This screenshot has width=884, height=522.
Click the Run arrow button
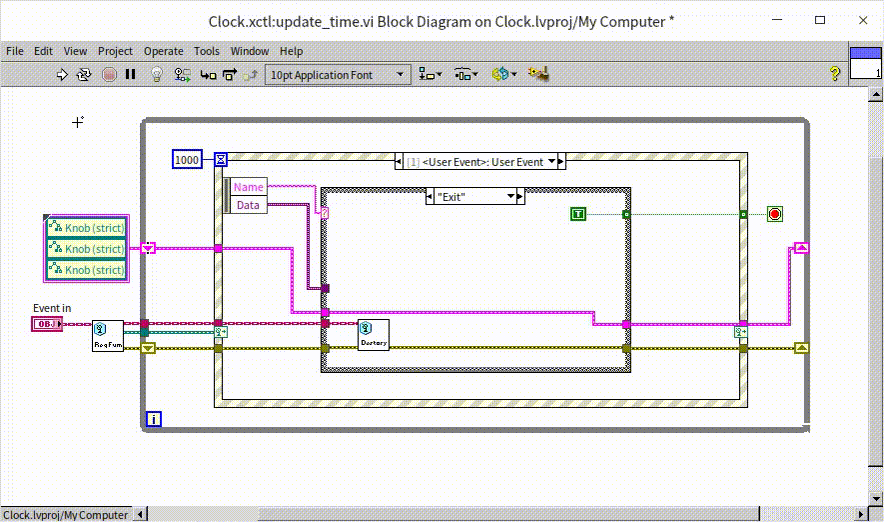[62, 74]
